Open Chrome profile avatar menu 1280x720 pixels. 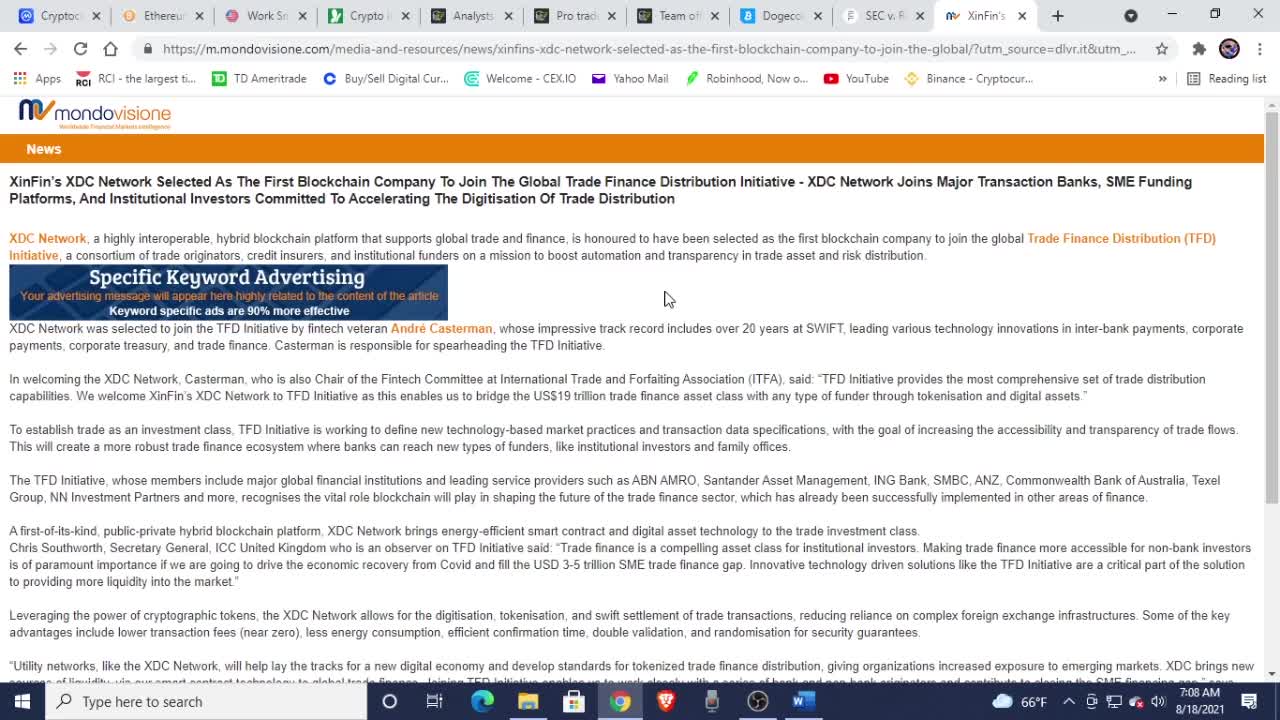coord(1229,48)
